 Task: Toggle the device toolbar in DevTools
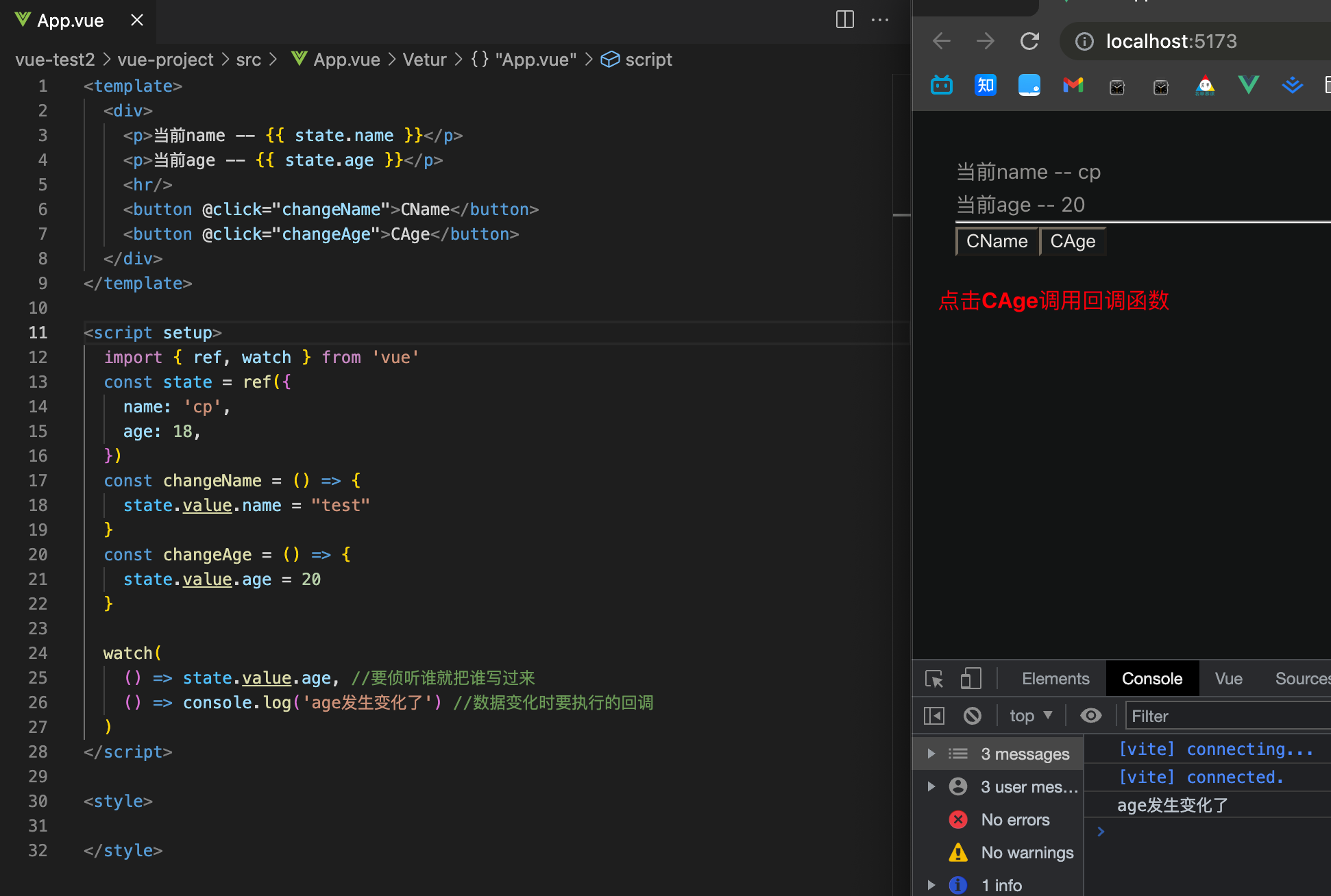[x=970, y=679]
